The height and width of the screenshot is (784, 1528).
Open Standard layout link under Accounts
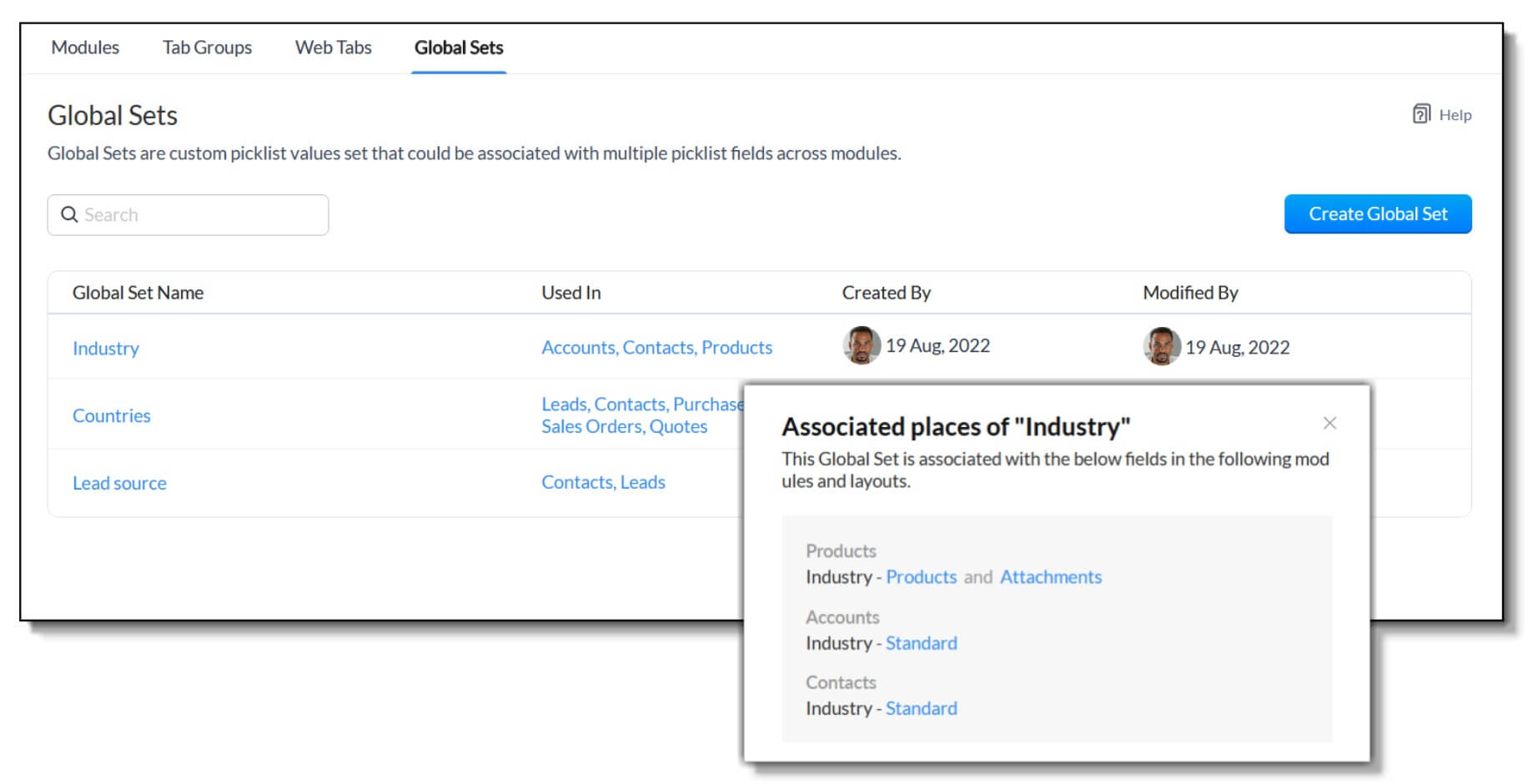(921, 643)
